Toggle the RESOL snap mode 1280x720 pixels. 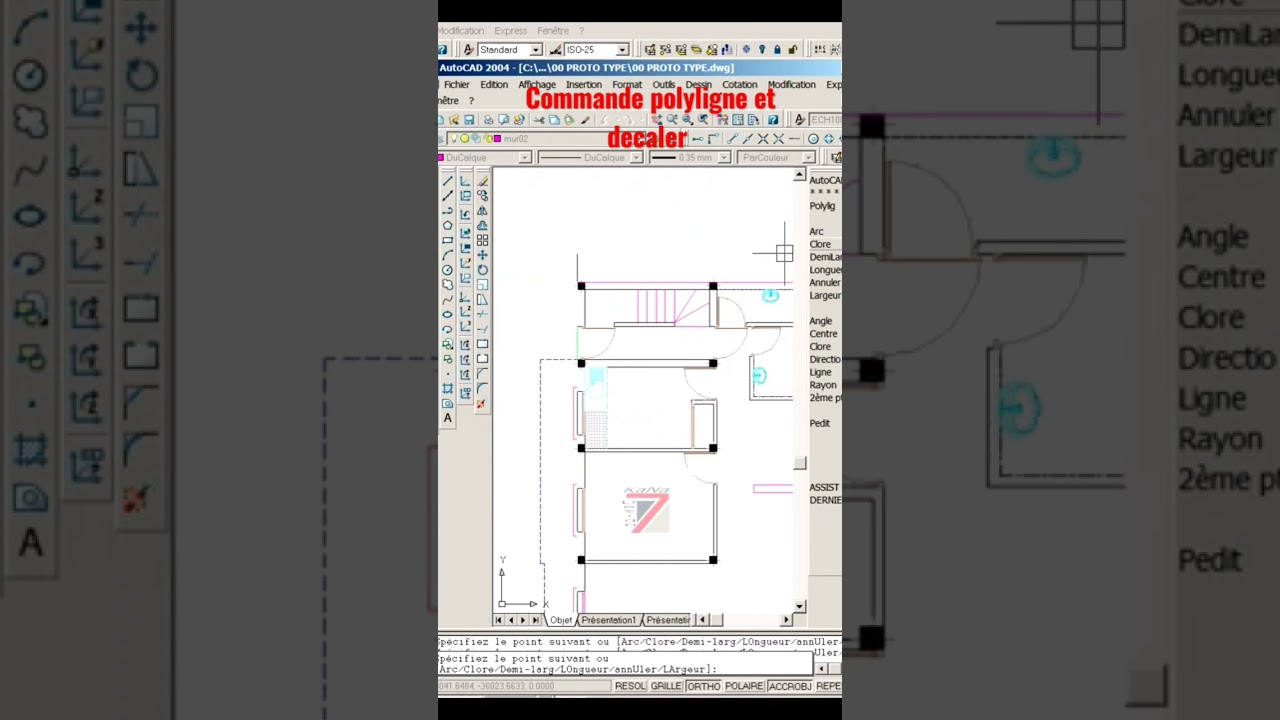click(x=630, y=686)
